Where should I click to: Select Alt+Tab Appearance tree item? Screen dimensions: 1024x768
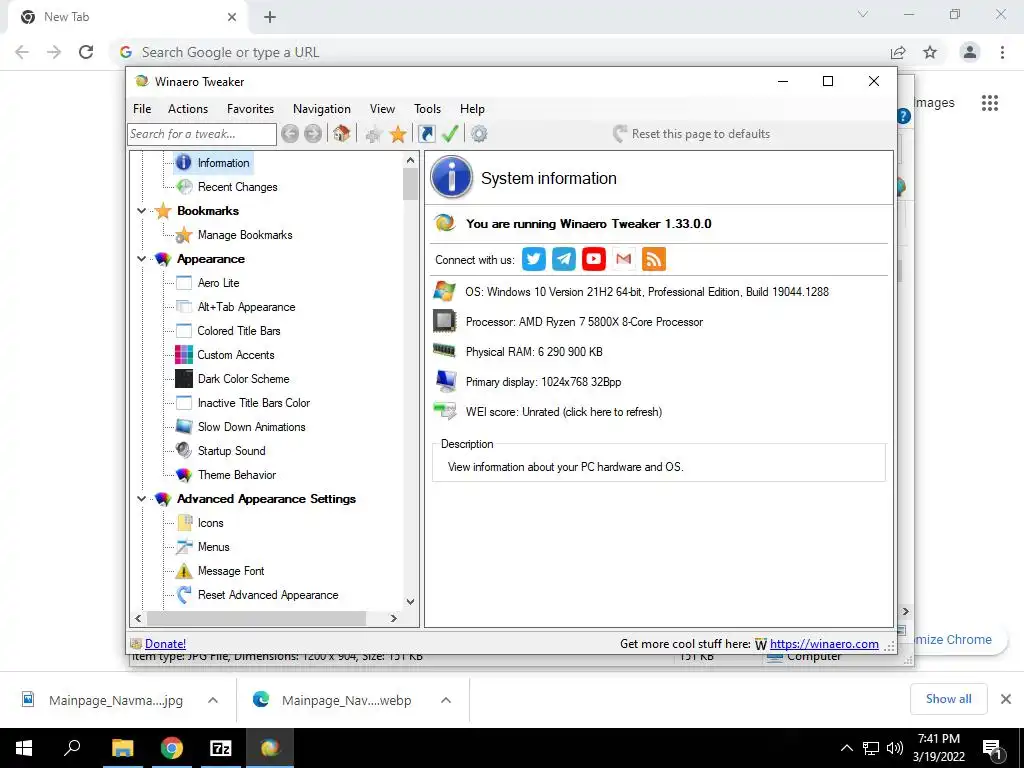(246, 307)
